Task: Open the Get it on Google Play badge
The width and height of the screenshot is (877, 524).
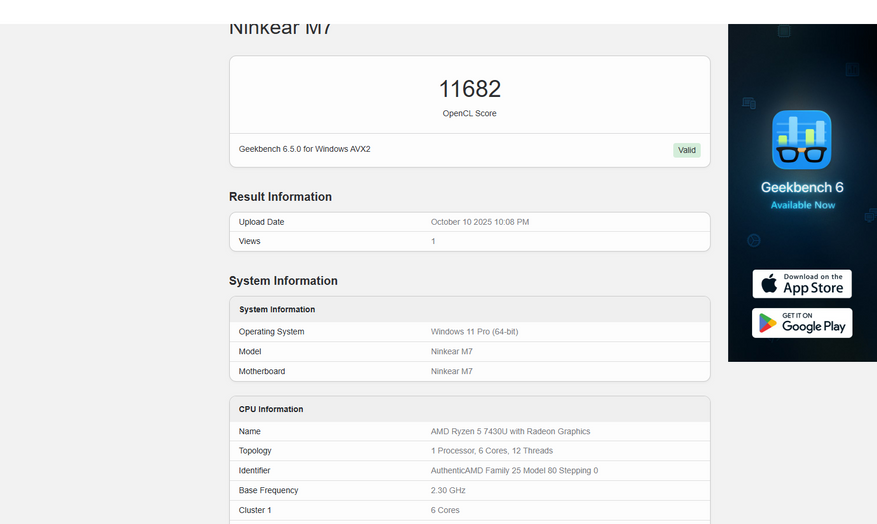Action: [x=802, y=323]
